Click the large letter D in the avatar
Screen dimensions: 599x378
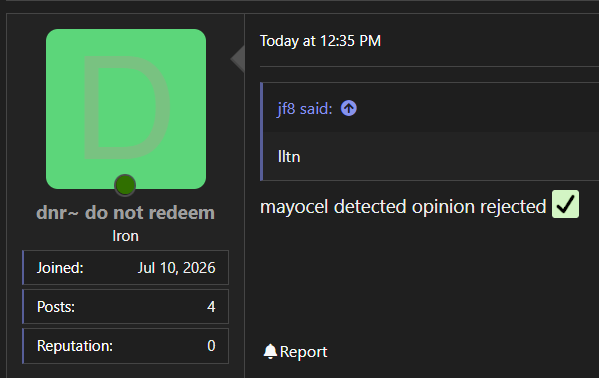point(126,107)
